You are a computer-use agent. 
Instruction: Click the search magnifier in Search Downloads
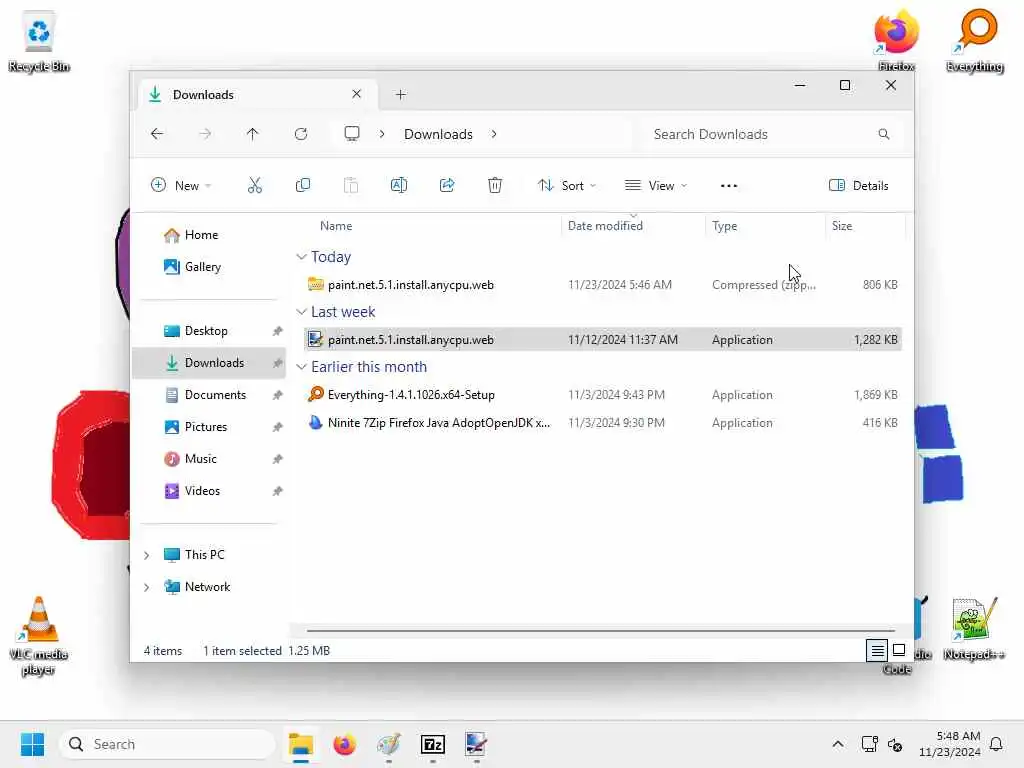tap(884, 134)
